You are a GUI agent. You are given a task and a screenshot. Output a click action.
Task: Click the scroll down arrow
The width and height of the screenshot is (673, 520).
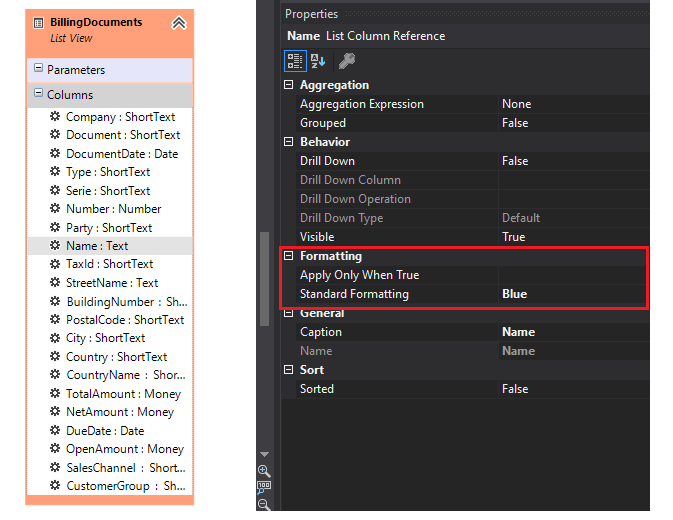pyautogui.click(x=264, y=454)
